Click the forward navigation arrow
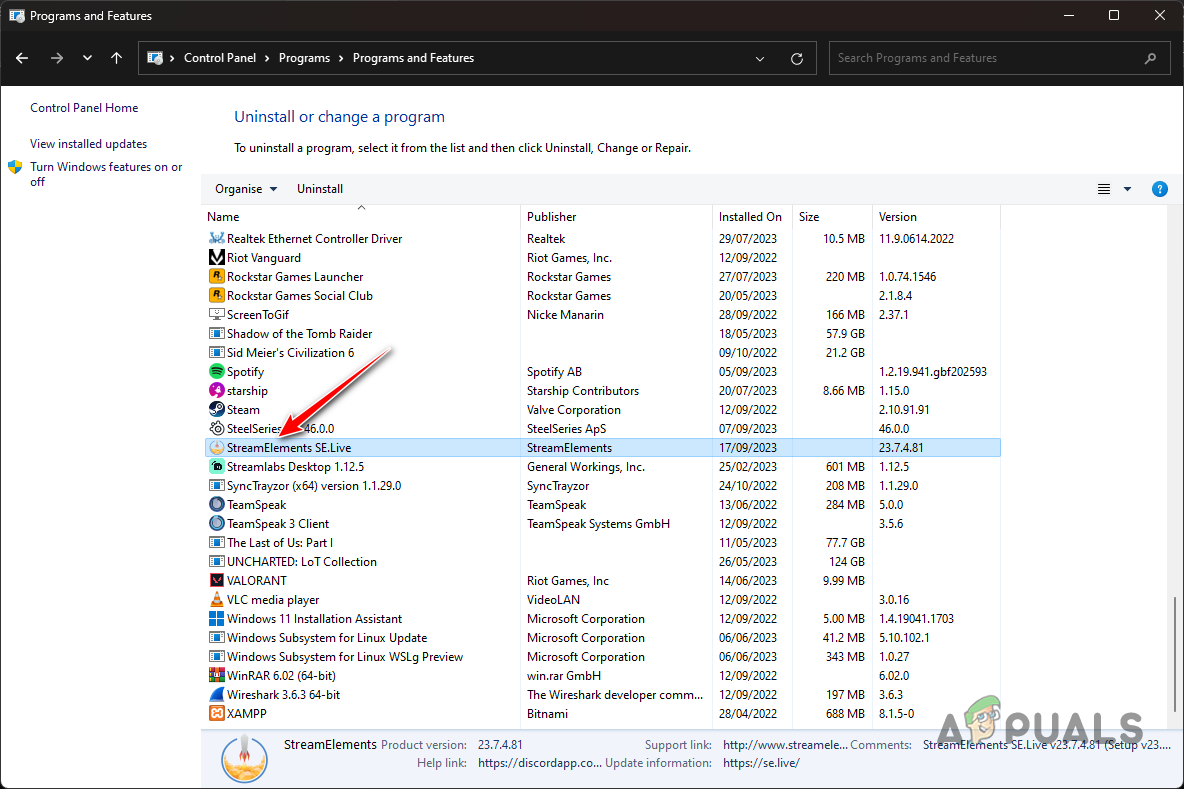Image resolution: width=1184 pixels, height=789 pixels. pyautogui.click(x=57, y=58)
